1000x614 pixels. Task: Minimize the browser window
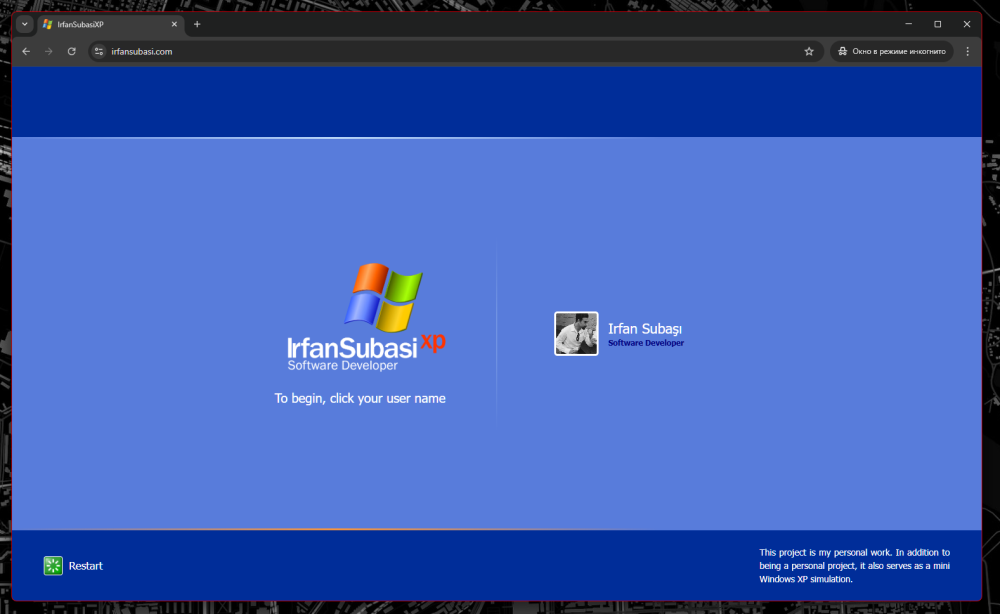point(908,24)
